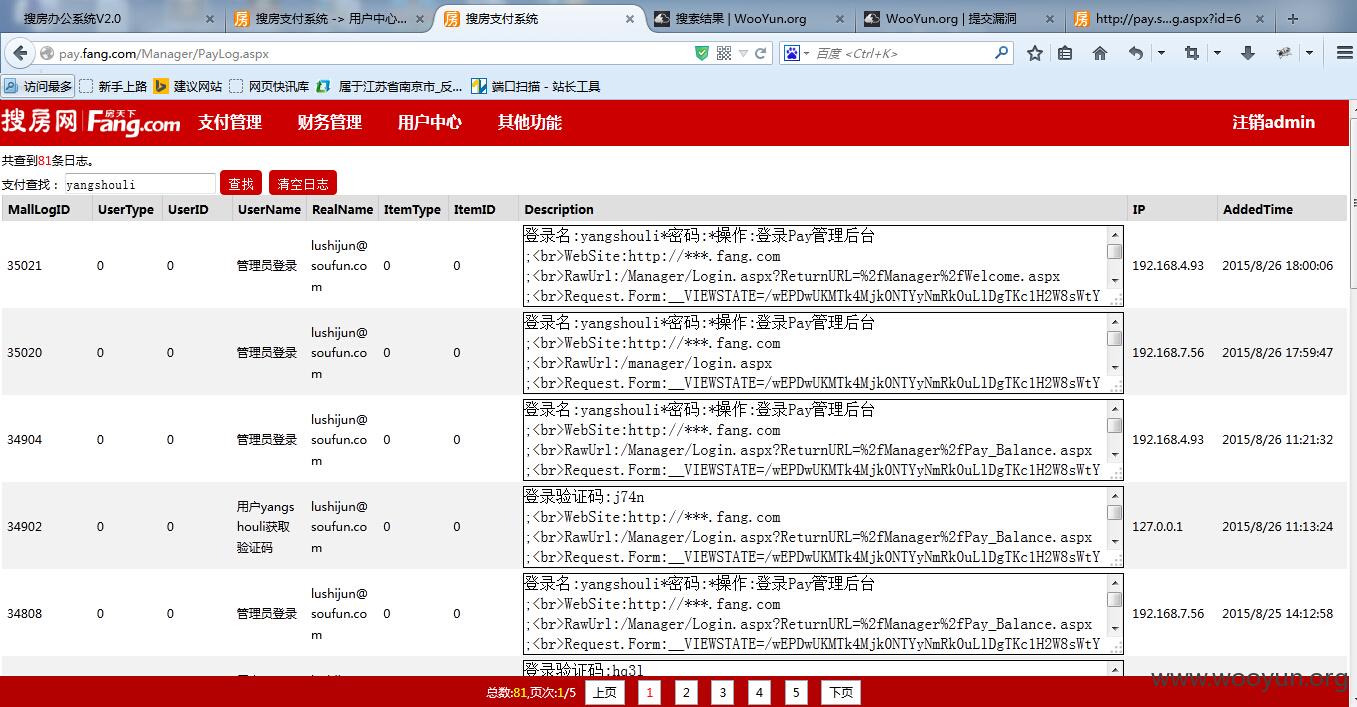The height and width of the screenshot is (707, 1357).
Task: Jump to page 3 of logs
Action: pyautogui.click(x=723, y=692)
